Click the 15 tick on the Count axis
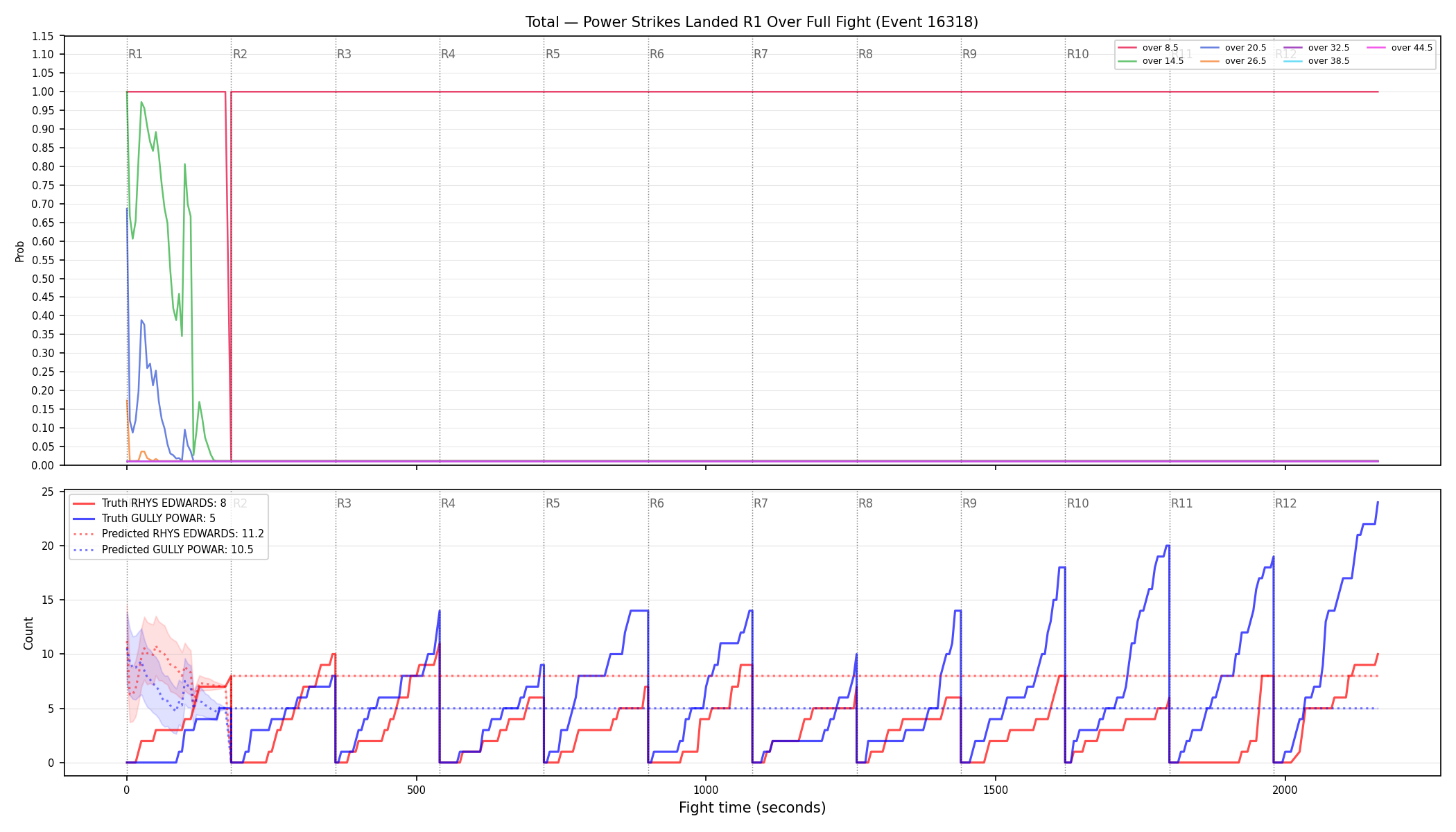This screenshot has width=1456, height=832. pyautogui.click(x=49, y=600)
